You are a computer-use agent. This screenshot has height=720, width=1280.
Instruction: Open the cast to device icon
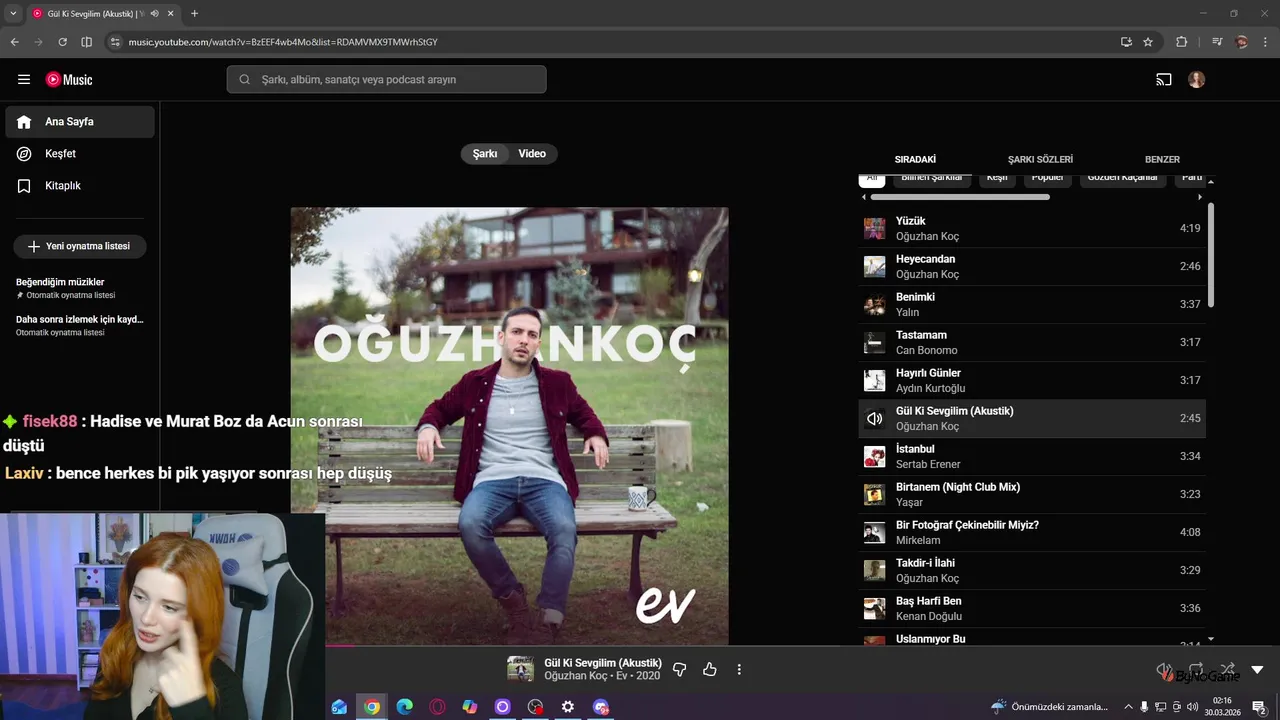[x=1164, y=80]
